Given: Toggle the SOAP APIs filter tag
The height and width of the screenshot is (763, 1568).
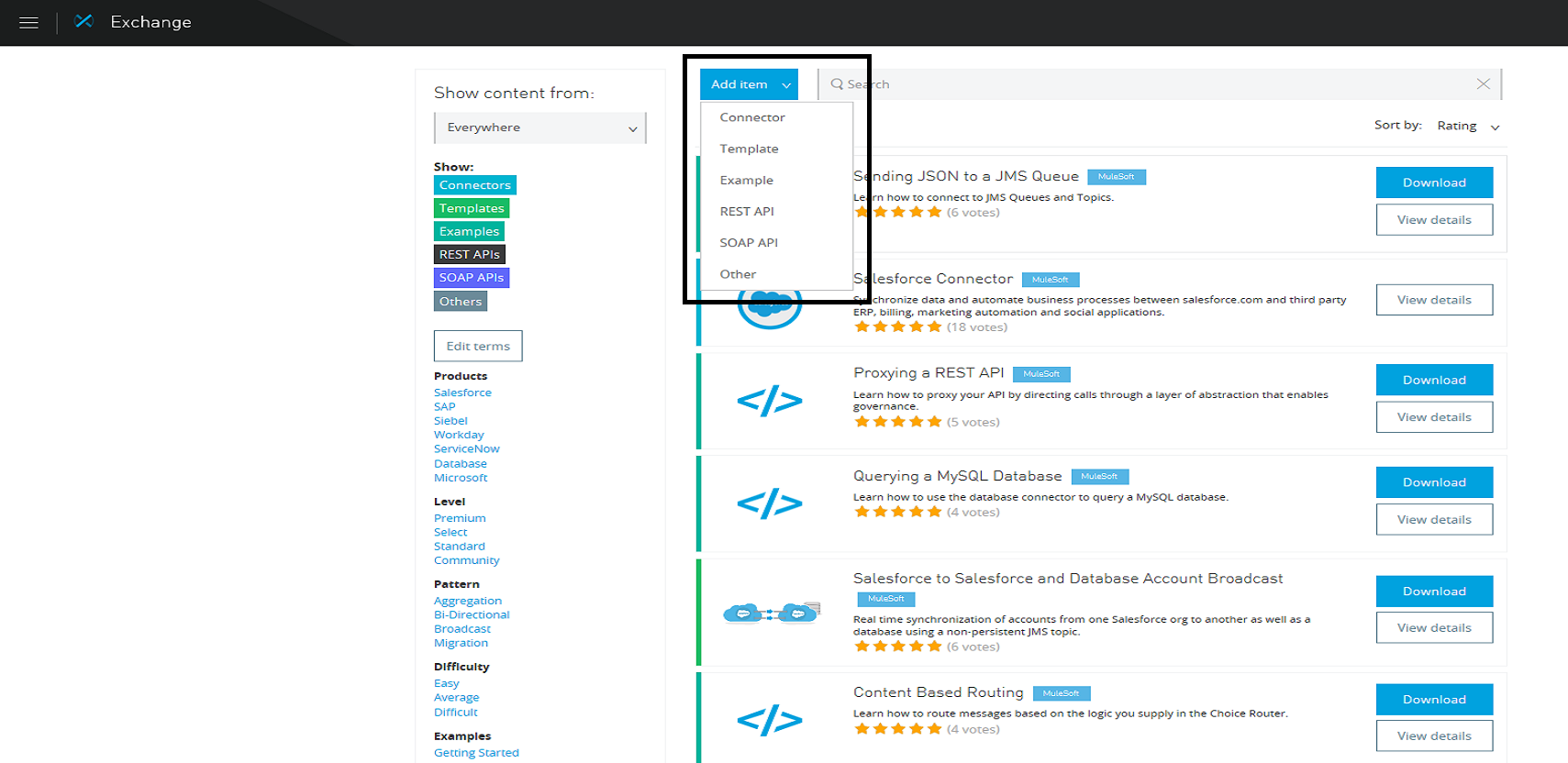Looking at the screenshot, I should [x=472, y=277].
